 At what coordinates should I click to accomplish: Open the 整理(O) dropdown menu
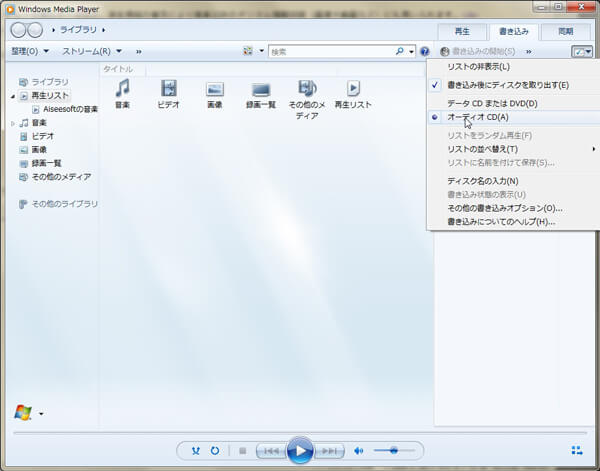coord(30,51)
